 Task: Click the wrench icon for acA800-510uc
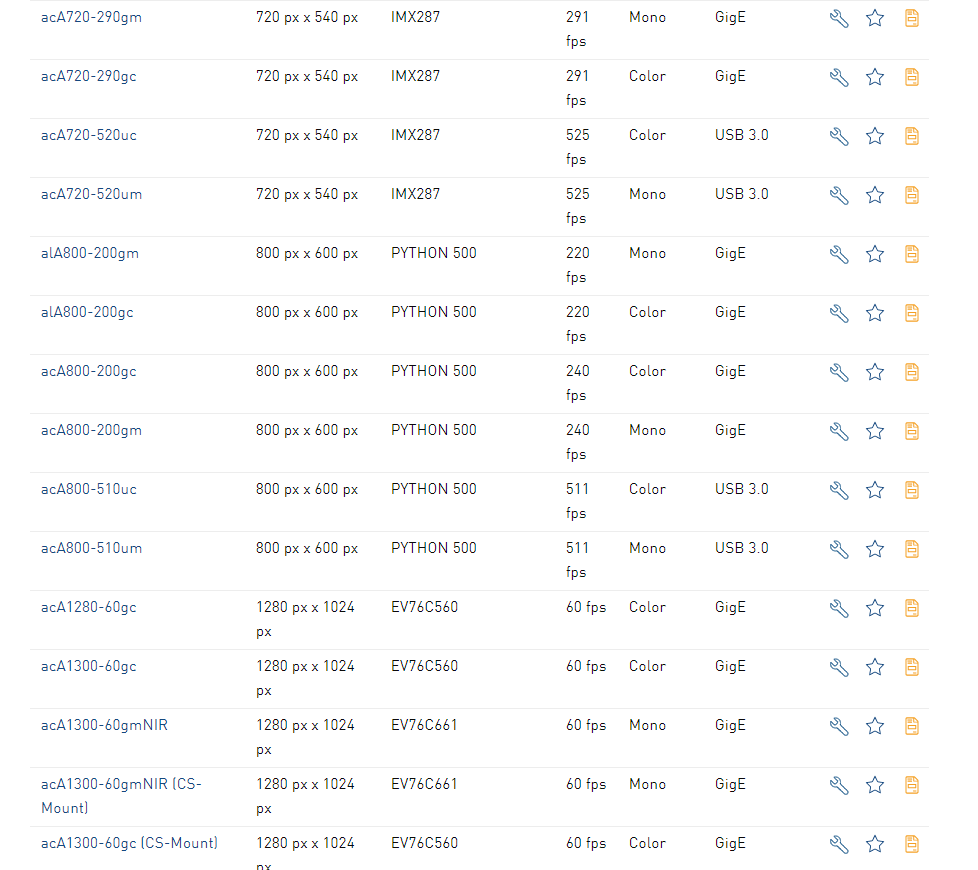[839, 490]
